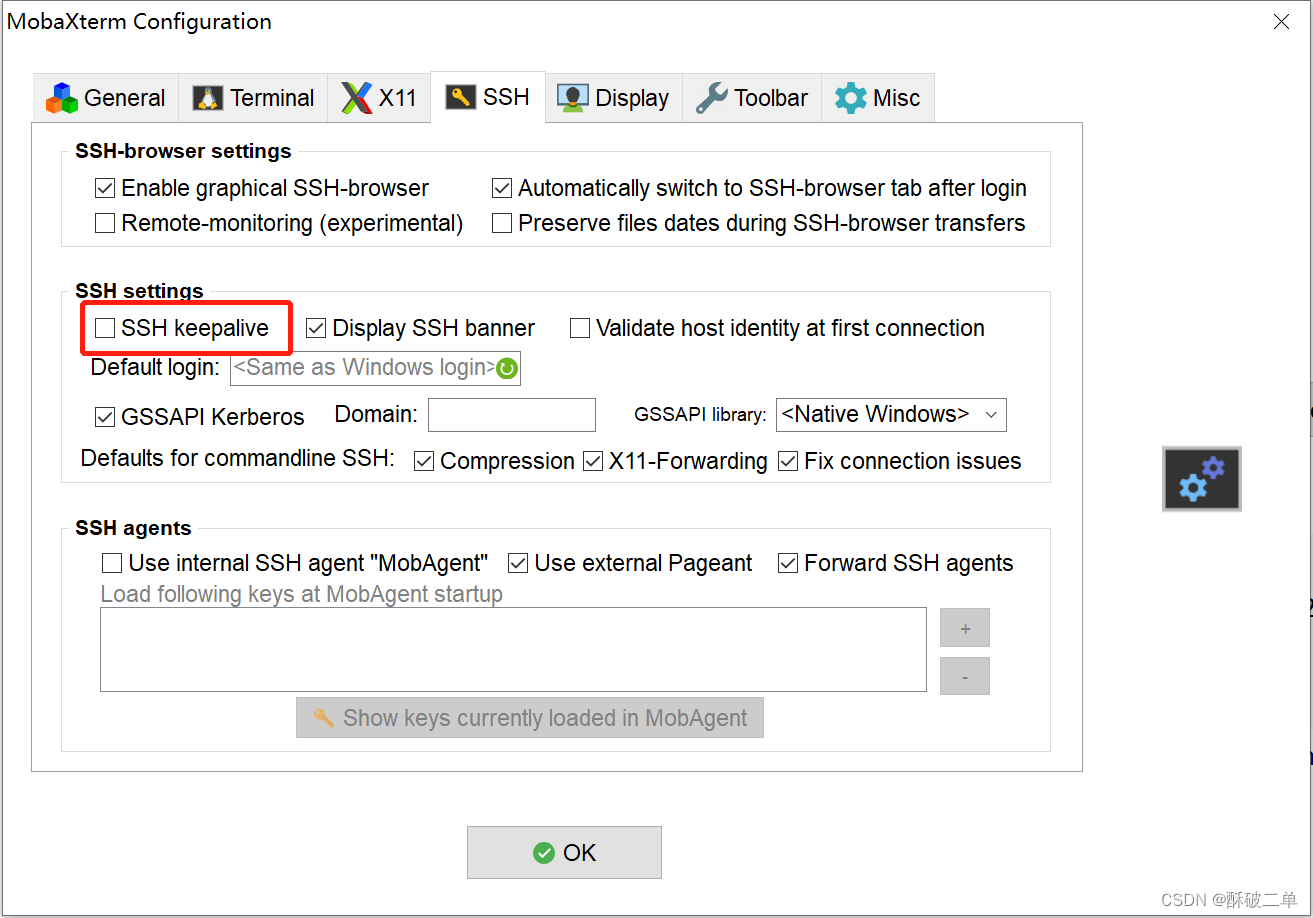Open the Toolbar tab
Image resolution: width=1313 pixels, height=918 pixels.
pyautogui.click(x=752, y=98)
